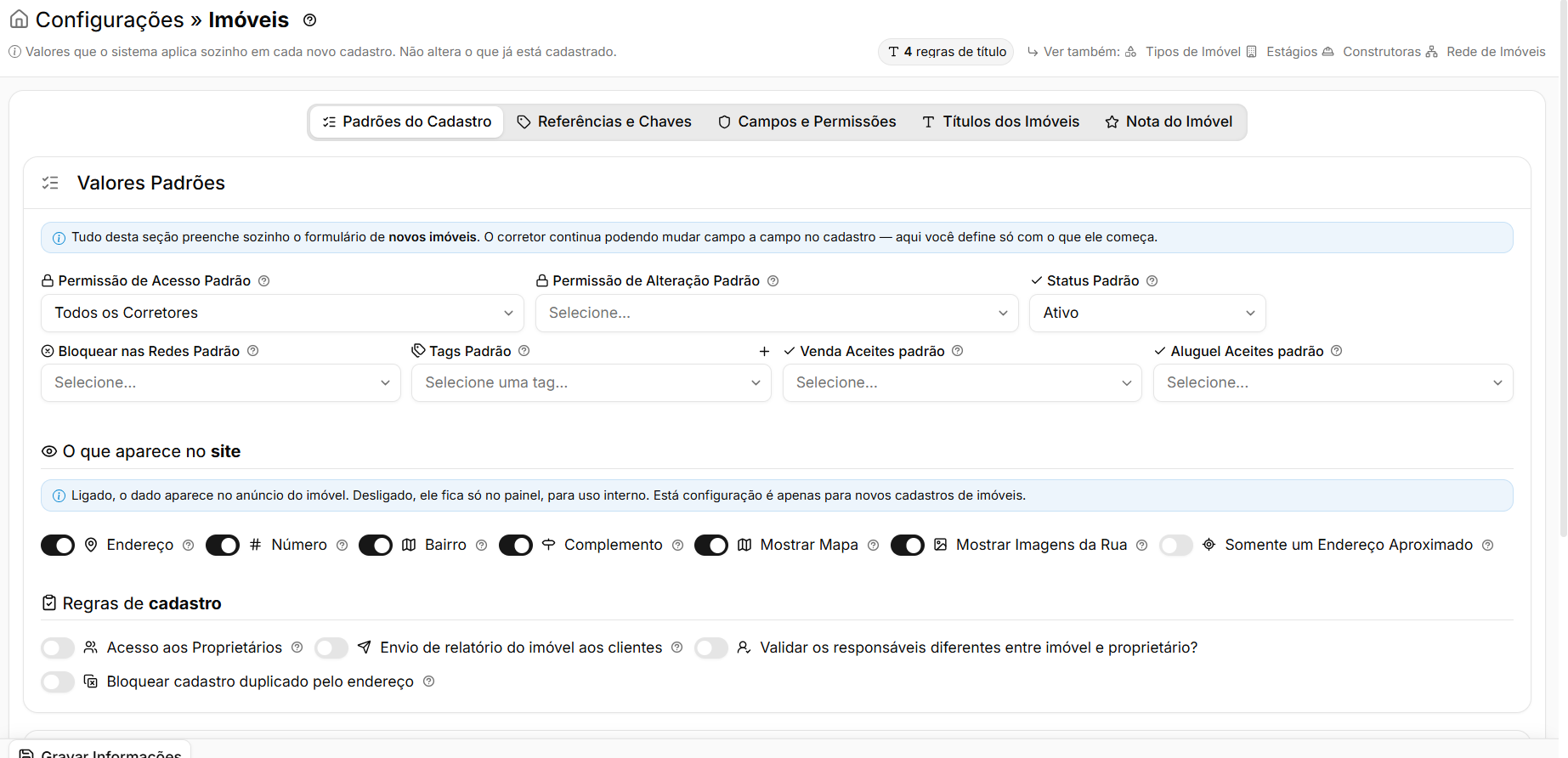Viewport: 1568px width, 758px height.
Task: Follow the Construtoras link
Action: tap(1371, 52)
